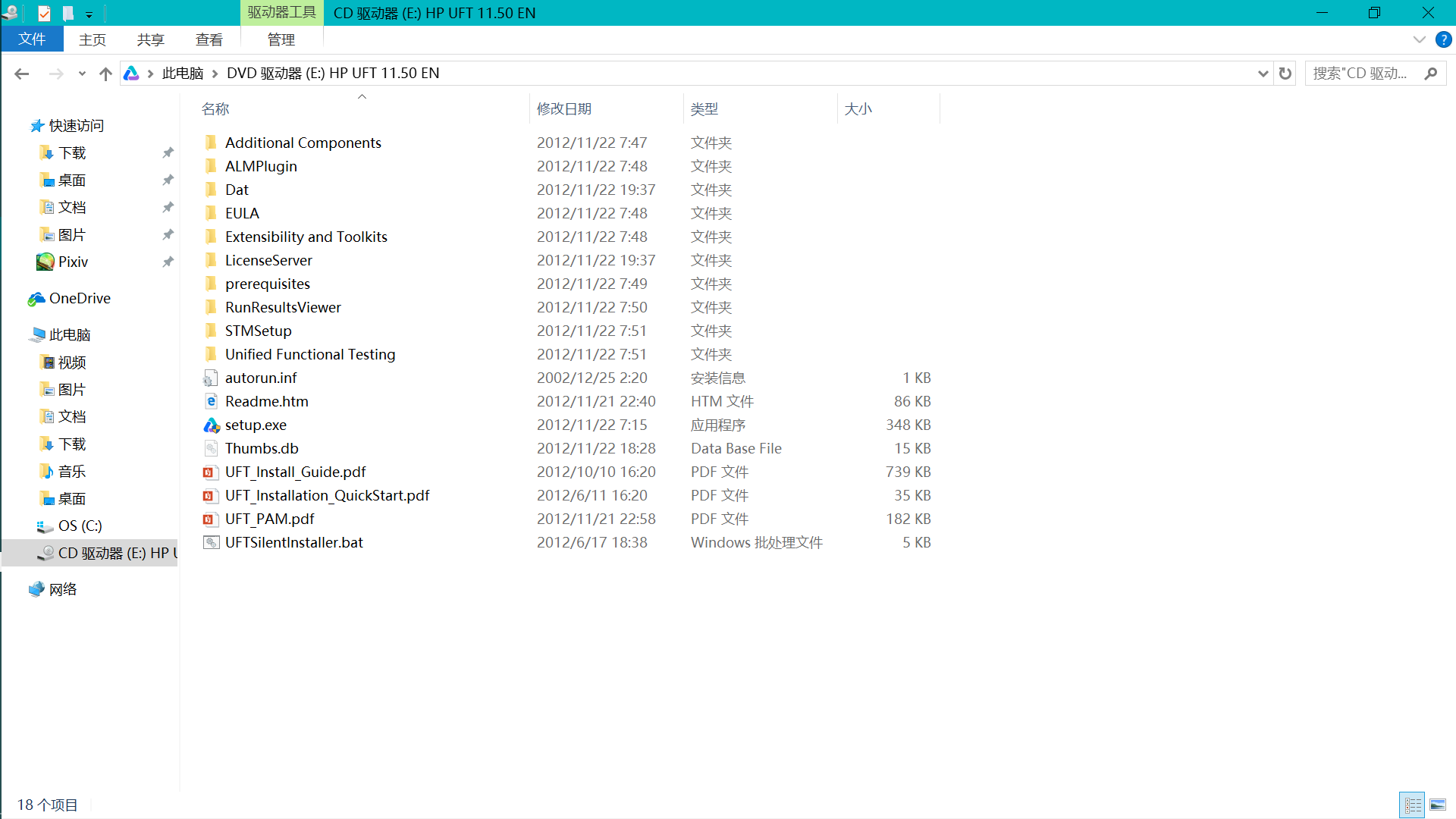This screenshot has width=1456, height=819.
Task: Click the New Folder quick access icon
Action: (69, 13)
